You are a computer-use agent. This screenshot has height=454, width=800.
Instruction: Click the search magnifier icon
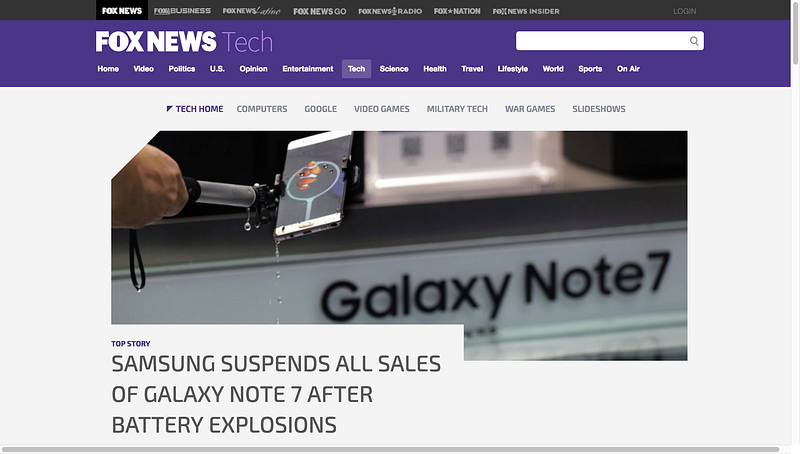coord(694,41)
